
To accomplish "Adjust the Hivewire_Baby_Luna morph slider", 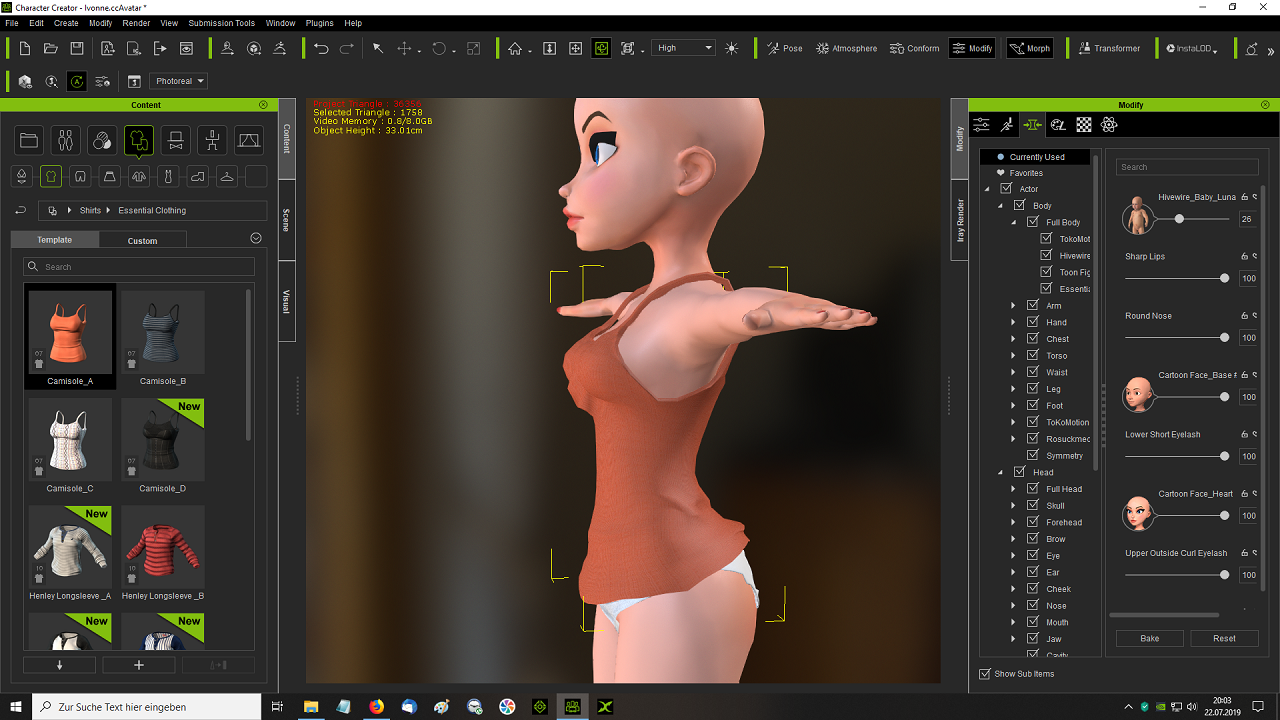I will coord(1179,218).
